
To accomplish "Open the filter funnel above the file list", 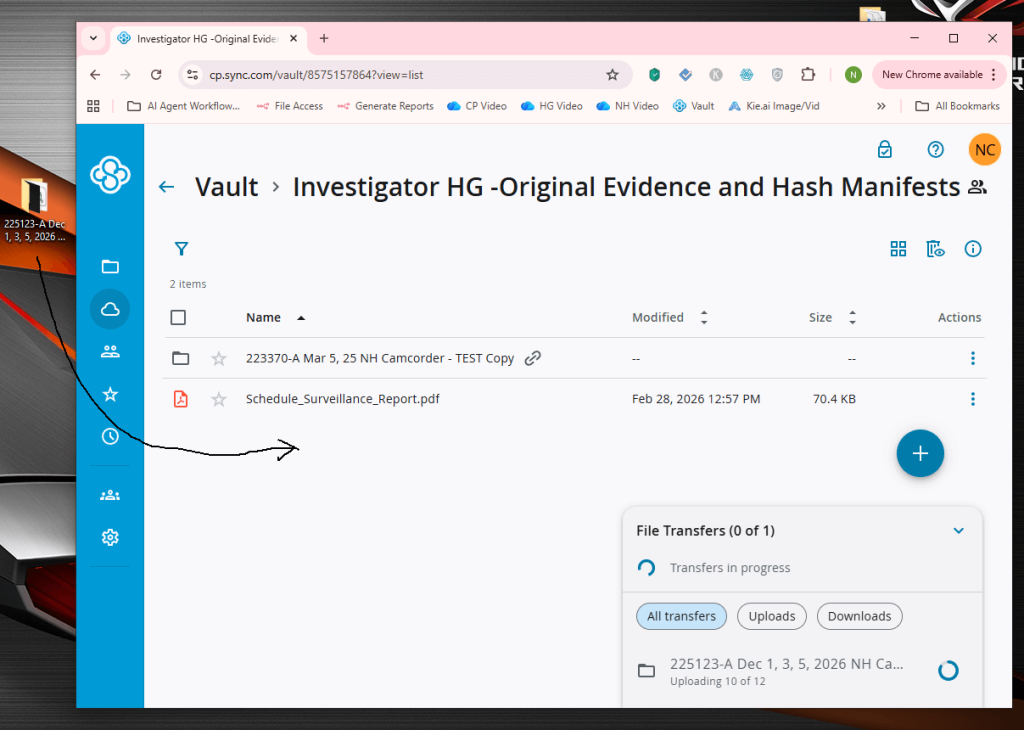I will pos(181,248).
